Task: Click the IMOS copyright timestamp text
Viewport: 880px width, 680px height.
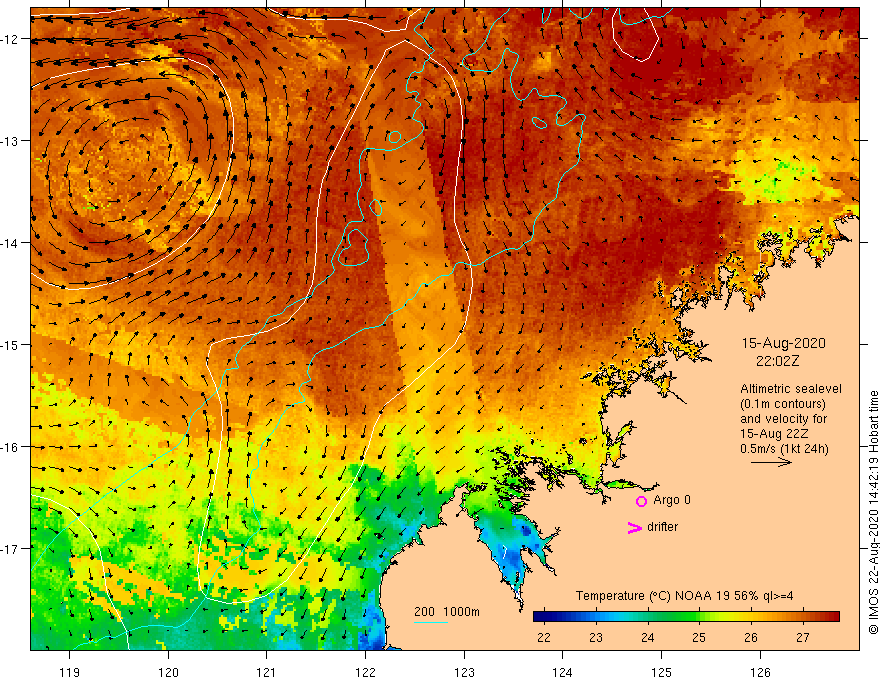Action: pyautogui.click(x=873, y=512)
